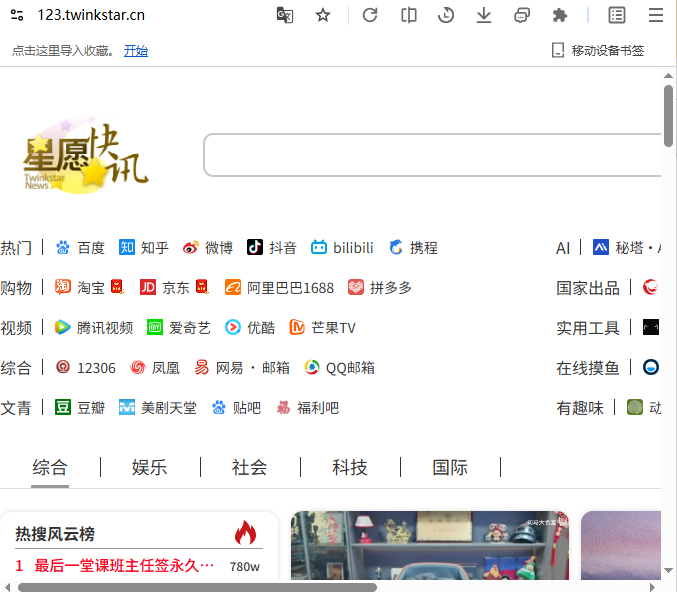Click the site info icon beside the URL
This screenshot has width=677, height=592.
(x=17, y=15)
